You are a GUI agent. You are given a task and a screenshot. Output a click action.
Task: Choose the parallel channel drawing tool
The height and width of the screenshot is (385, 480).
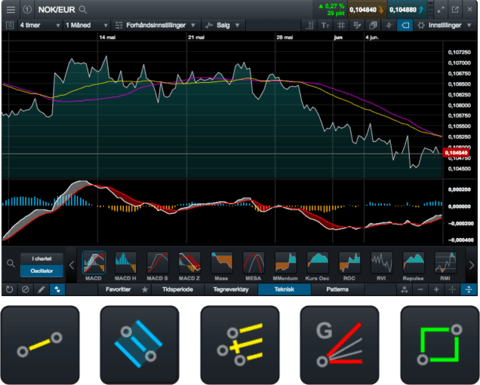139,345
